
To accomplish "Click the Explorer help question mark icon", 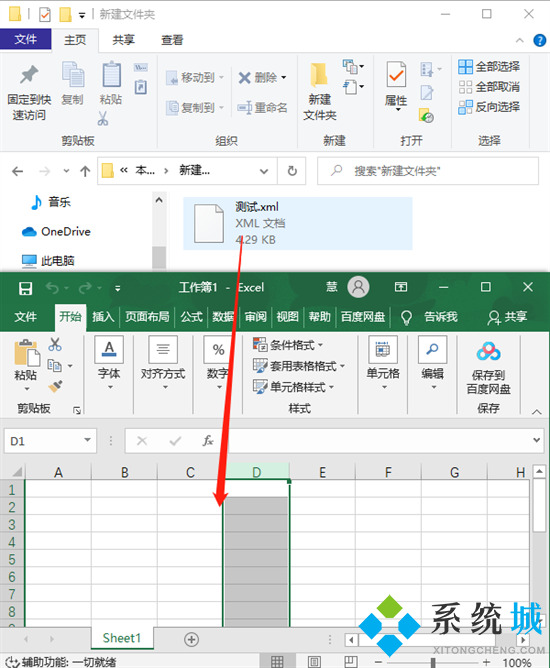I will pos(540,40).
